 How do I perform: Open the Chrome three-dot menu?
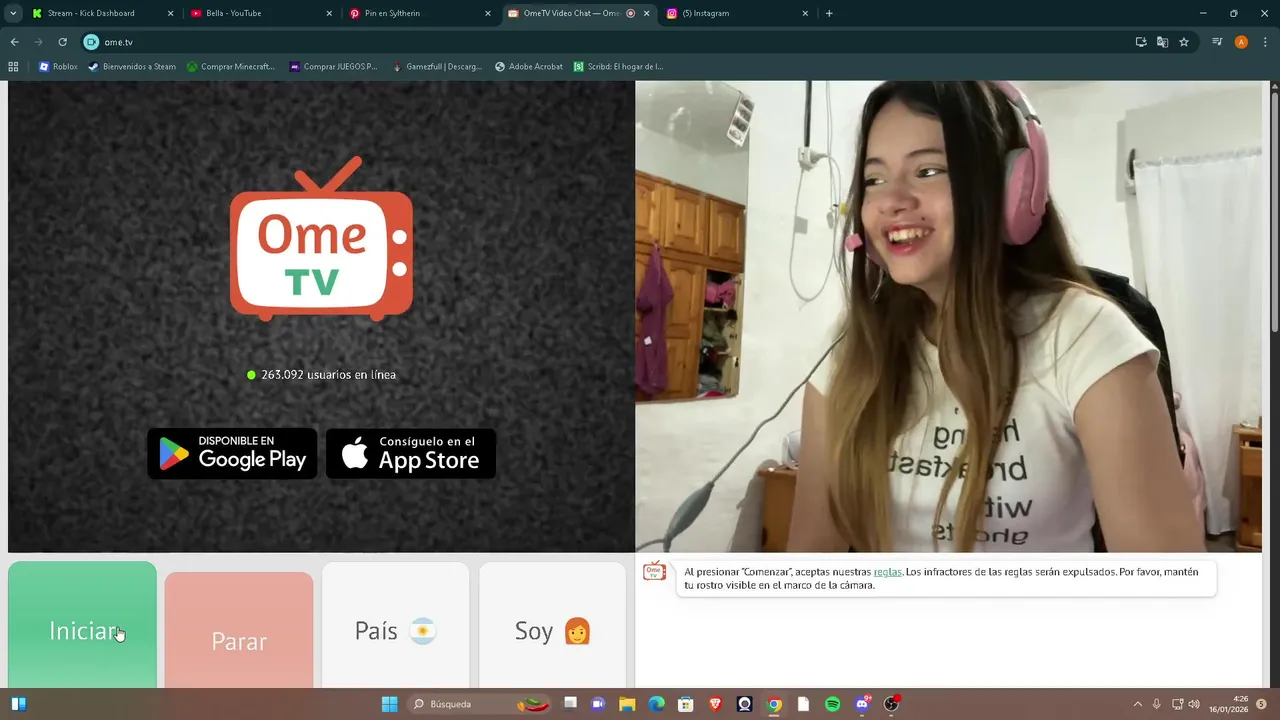[x=1265, y=42]
